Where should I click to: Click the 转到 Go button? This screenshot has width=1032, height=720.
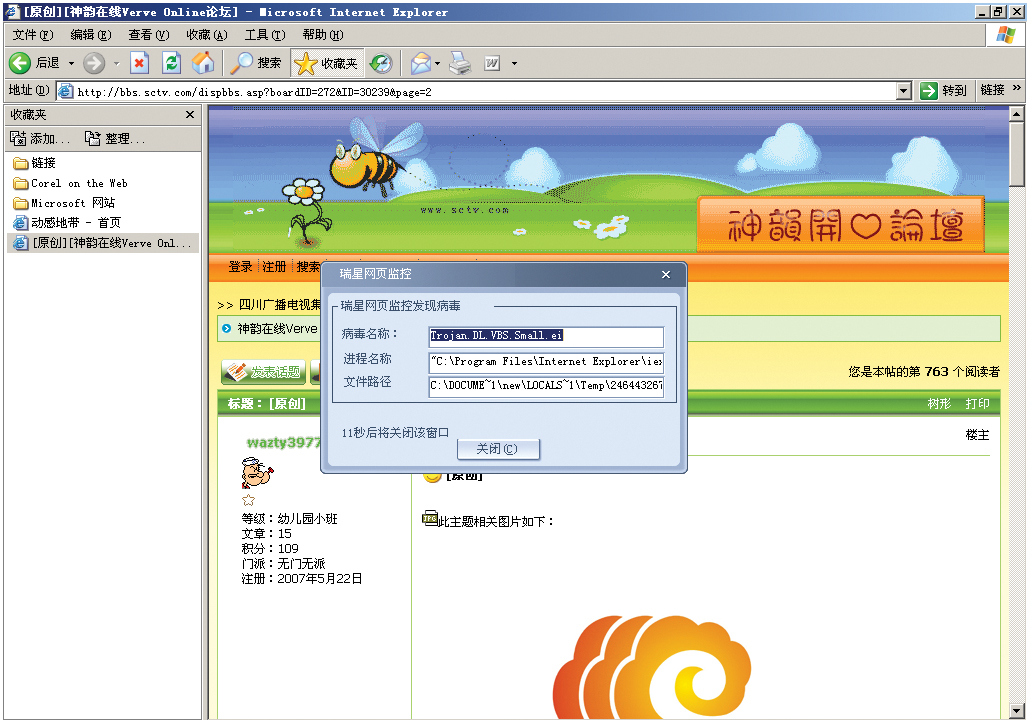tap(943, 91)
